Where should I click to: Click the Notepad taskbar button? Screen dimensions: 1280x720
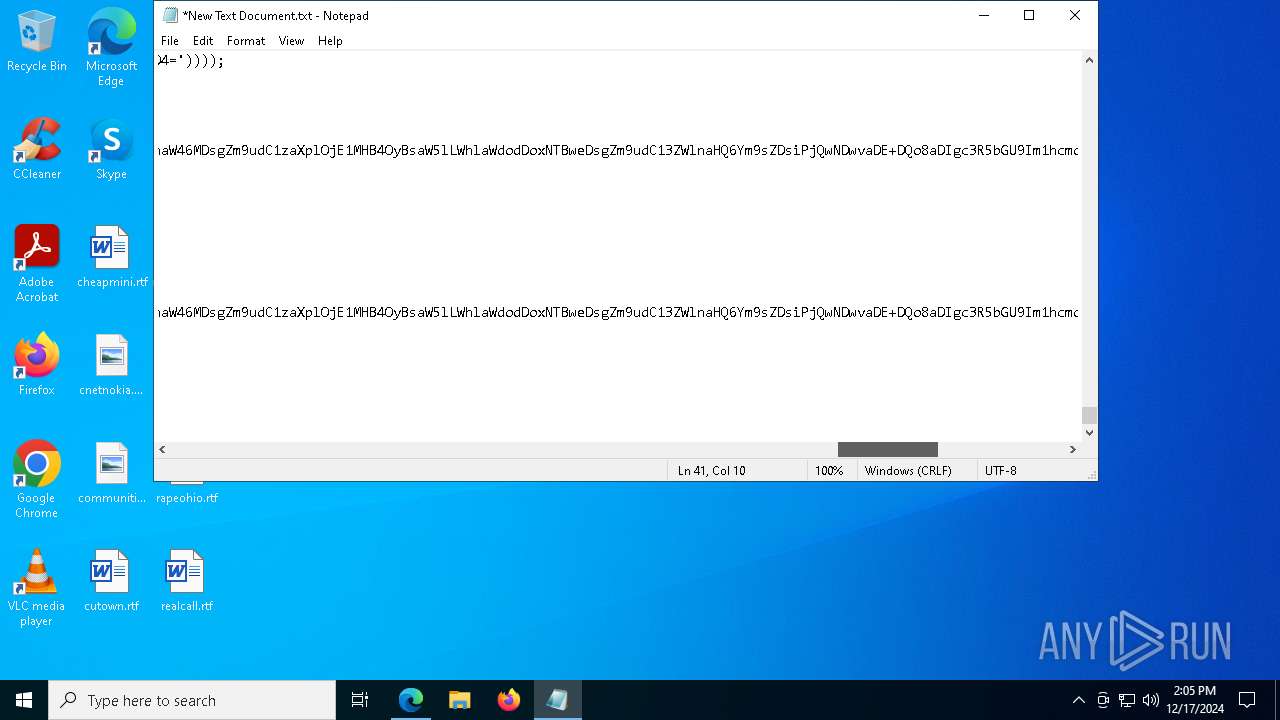(x=558, y=700)
